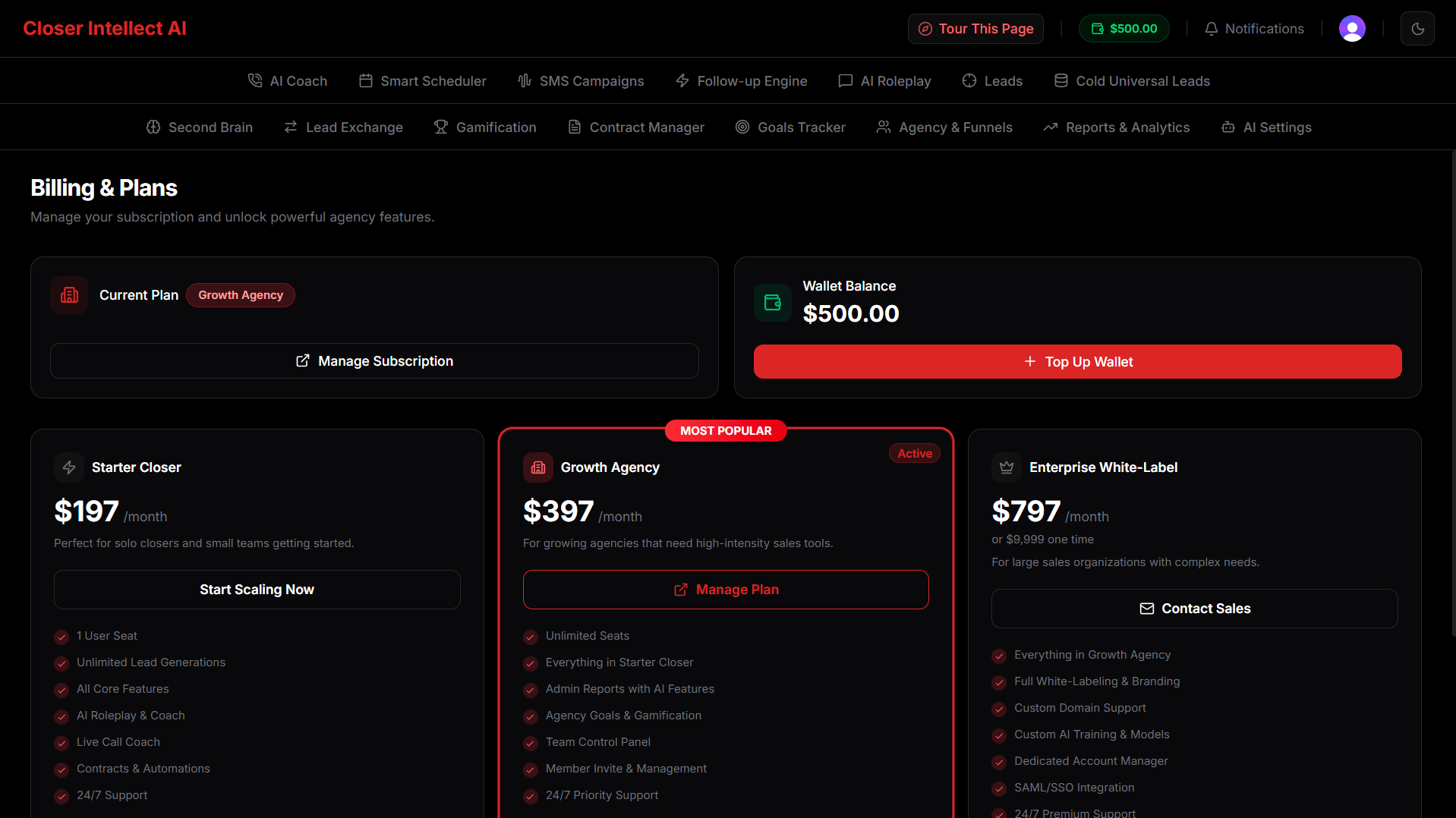Click the Agency & Funnels people icon

(884, 127)
